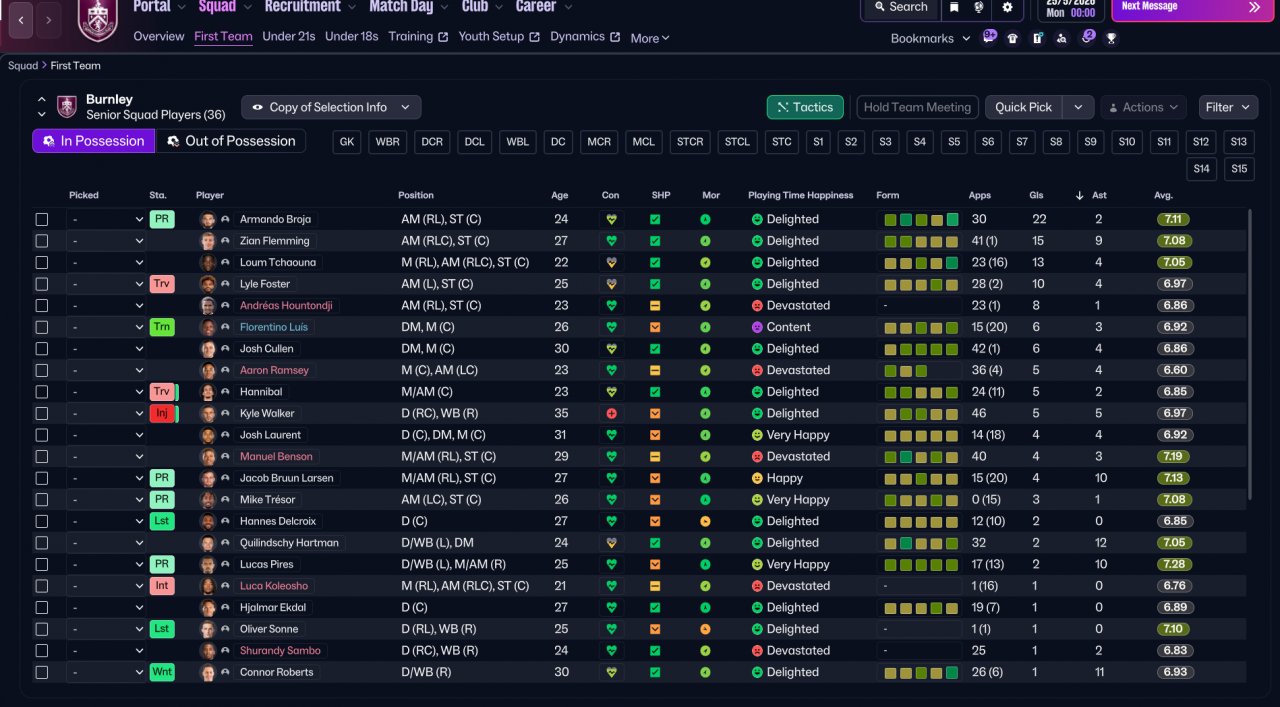The image size is (1280, 707).
Task: Click the Burnley club crest at top left
Action: [97, 20]
